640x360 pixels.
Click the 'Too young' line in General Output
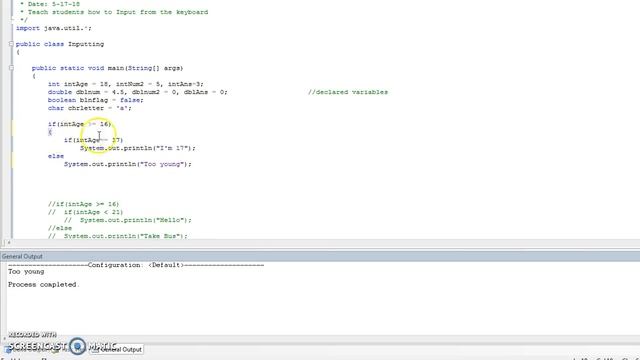(26, 272)
